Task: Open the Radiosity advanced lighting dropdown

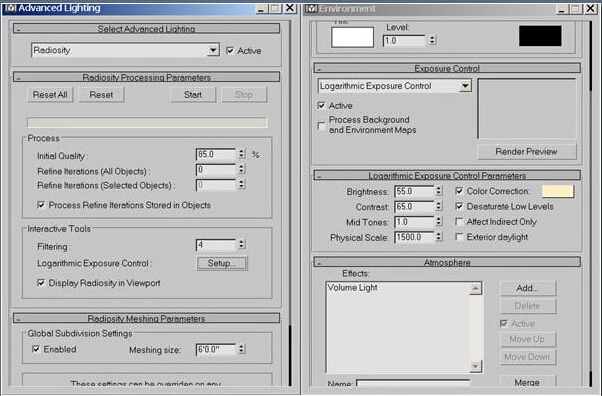Action: [x=125, y=50]
